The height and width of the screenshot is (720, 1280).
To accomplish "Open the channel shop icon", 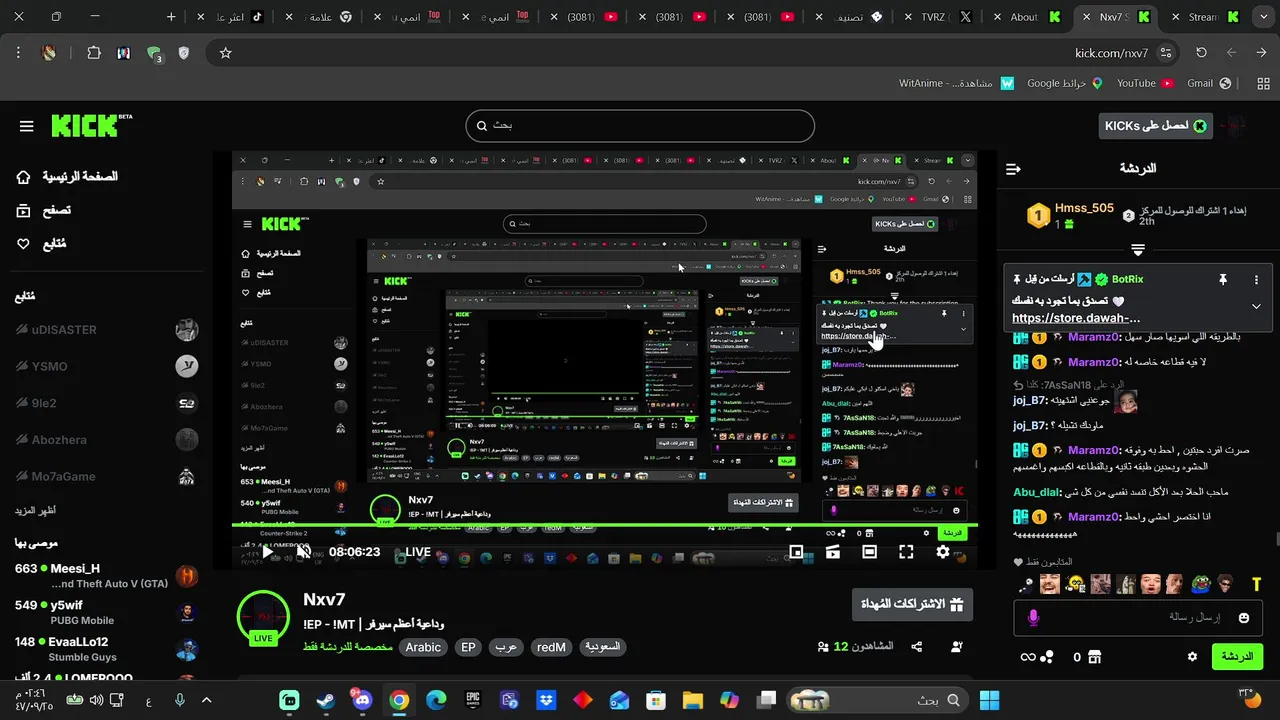I will [1094, 657].
